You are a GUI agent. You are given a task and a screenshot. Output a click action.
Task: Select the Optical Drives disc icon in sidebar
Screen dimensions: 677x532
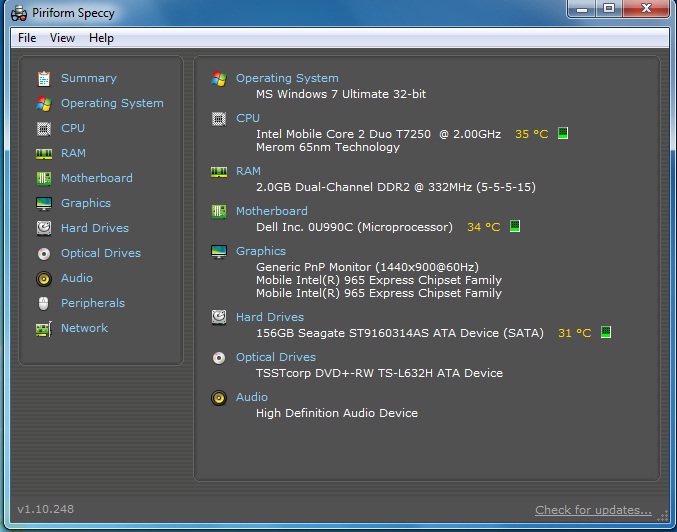click(x=43, y=253)
